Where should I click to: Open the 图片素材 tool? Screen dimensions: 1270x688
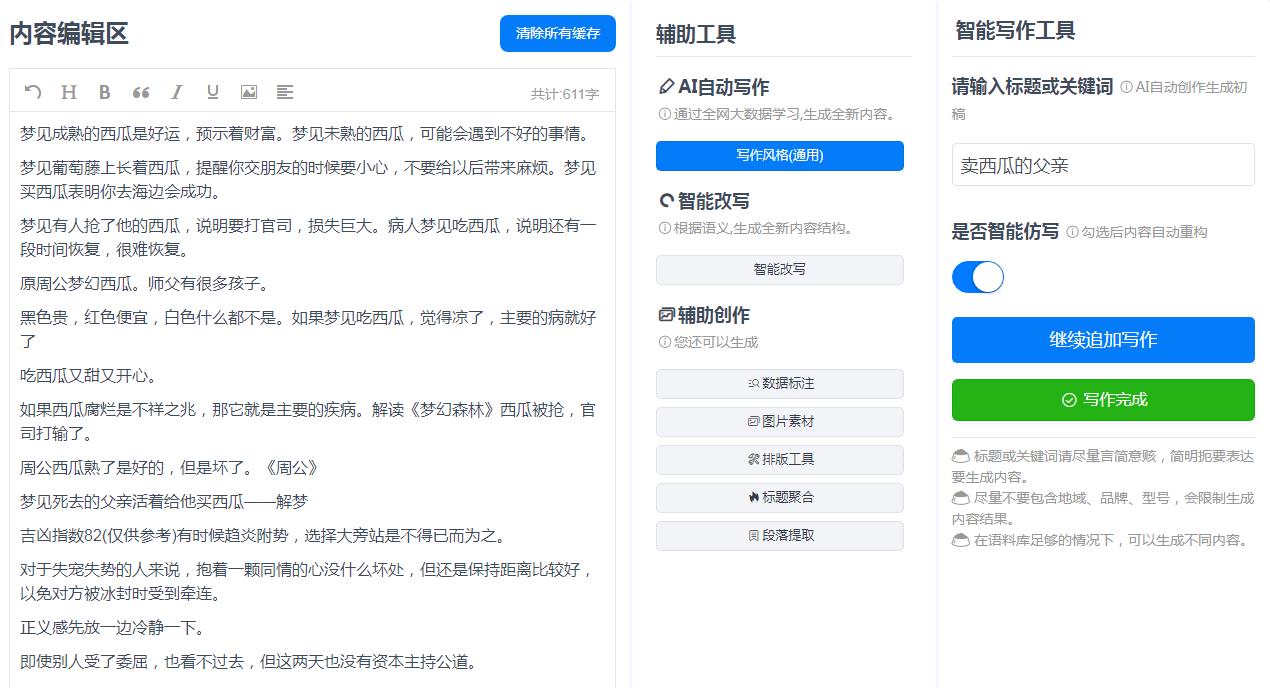pyautogui.click(x=779, y=422)
